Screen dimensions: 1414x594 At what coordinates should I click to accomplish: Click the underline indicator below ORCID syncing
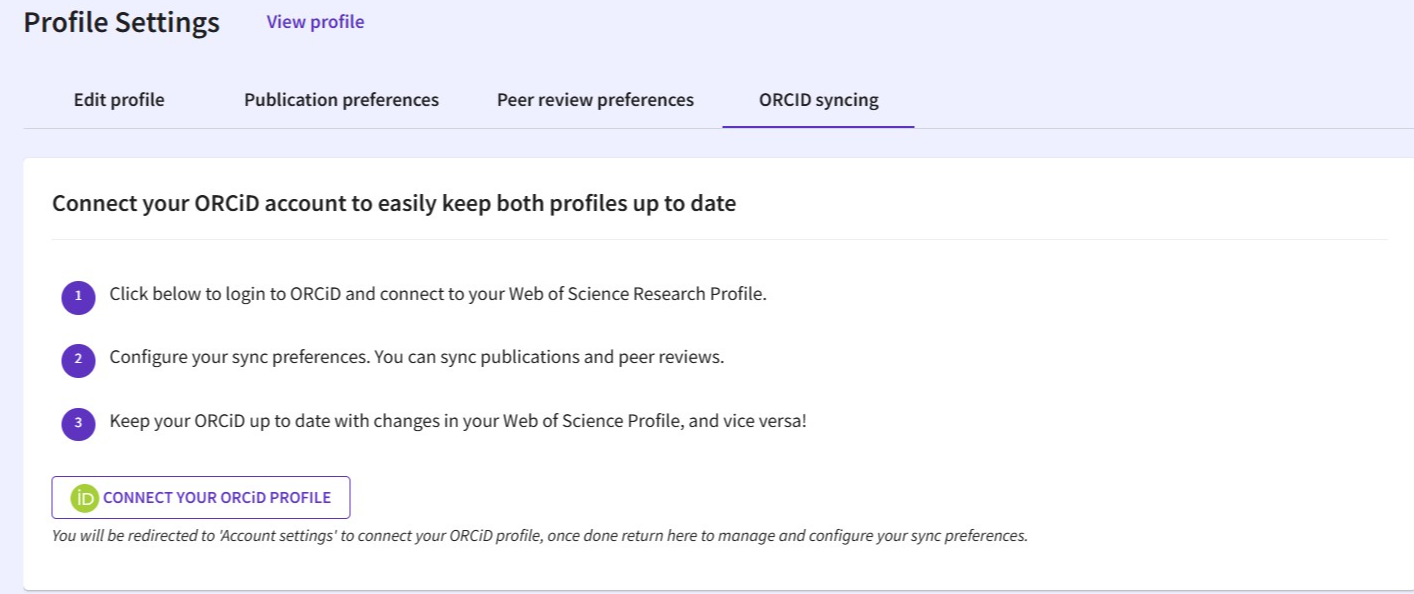pyautogui.click(x=818, y=124)
